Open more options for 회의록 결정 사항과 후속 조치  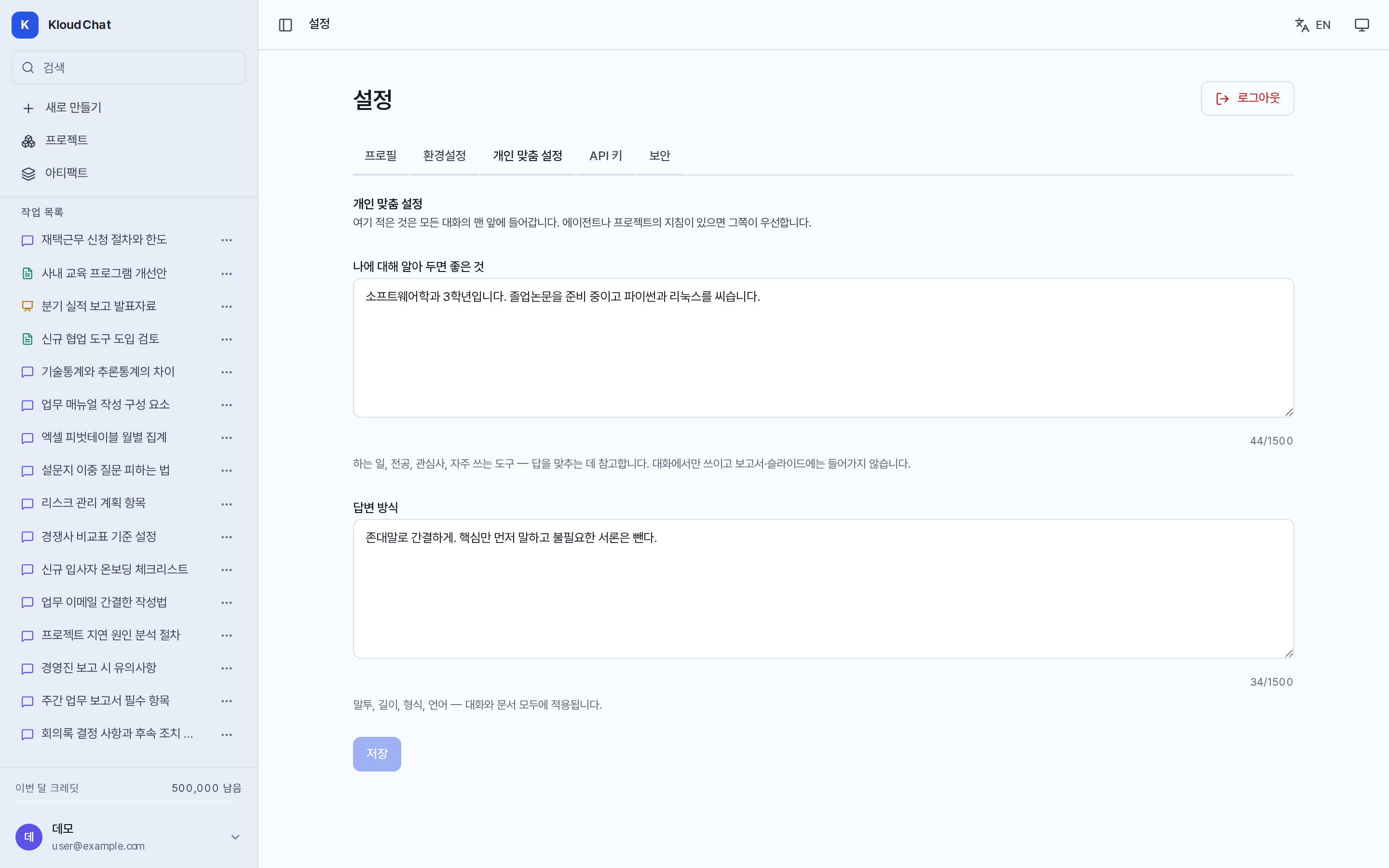click(227, 734)
